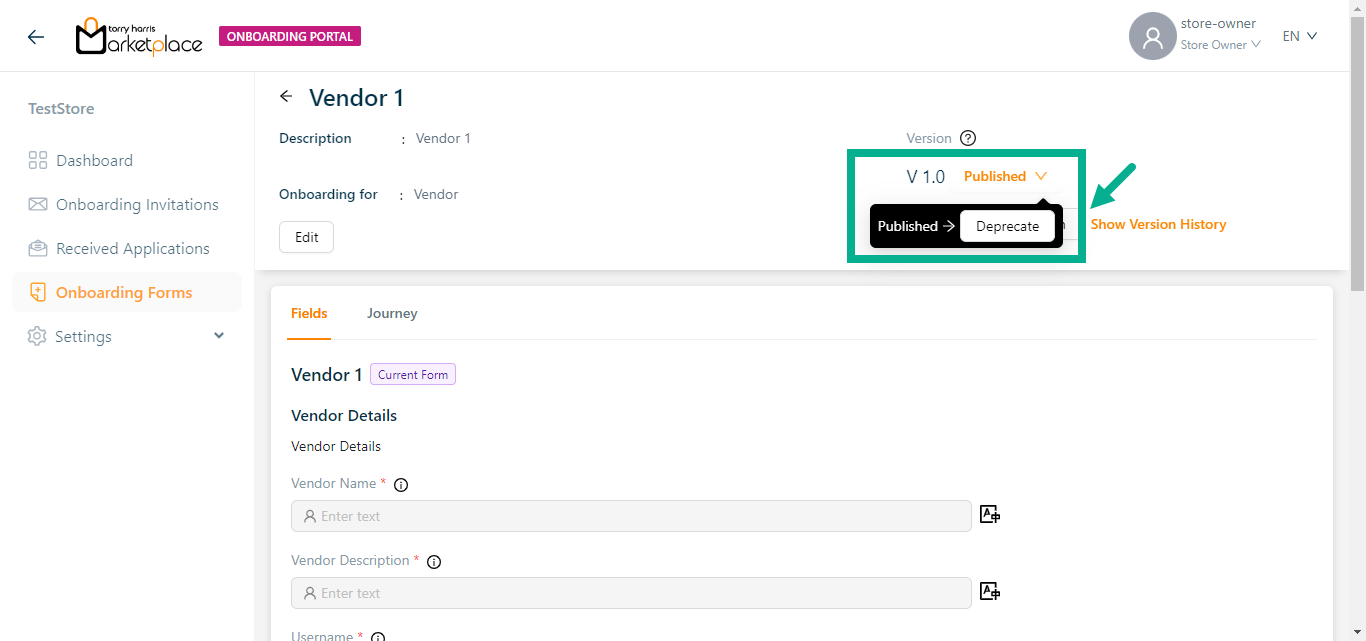Click the top-left header back arrow
This screenshot has height=641, width=1366.
click(36, 37)
